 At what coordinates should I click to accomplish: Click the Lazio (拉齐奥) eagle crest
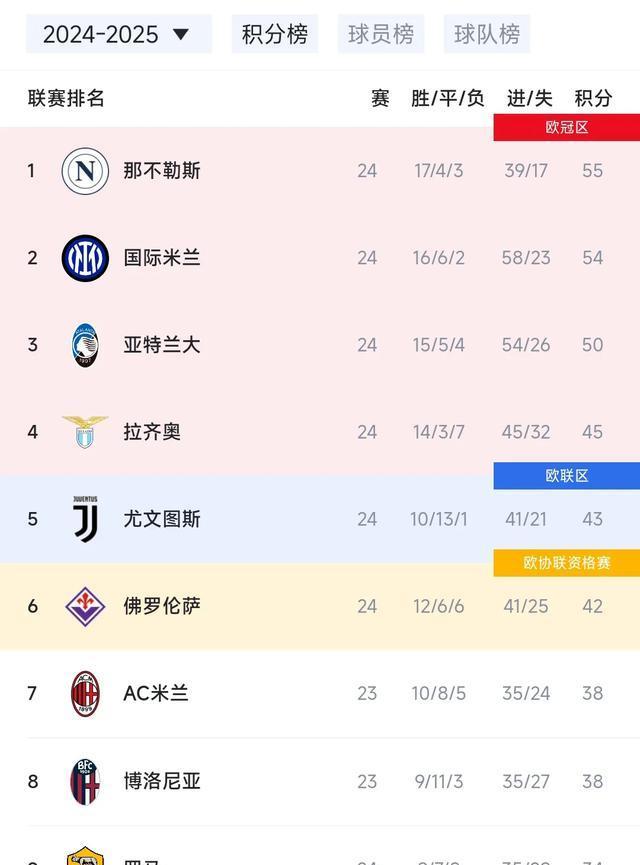pos(84,432)
